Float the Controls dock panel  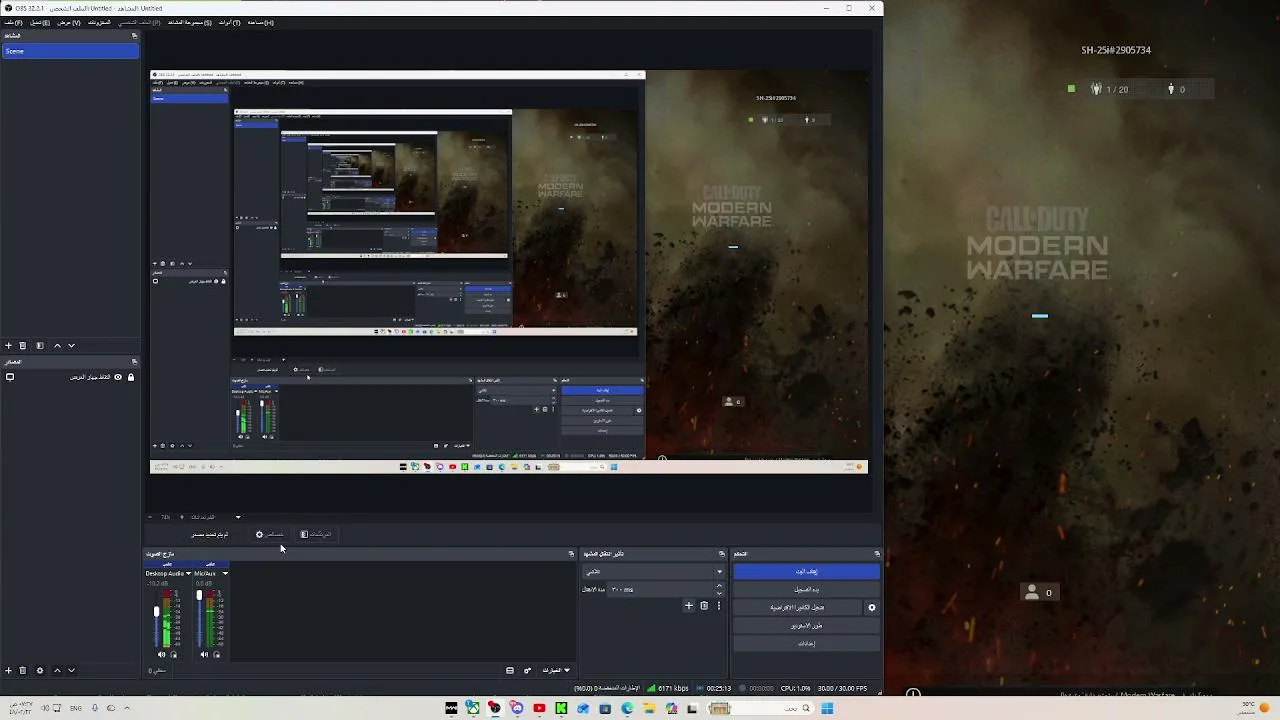coord(877,554)
